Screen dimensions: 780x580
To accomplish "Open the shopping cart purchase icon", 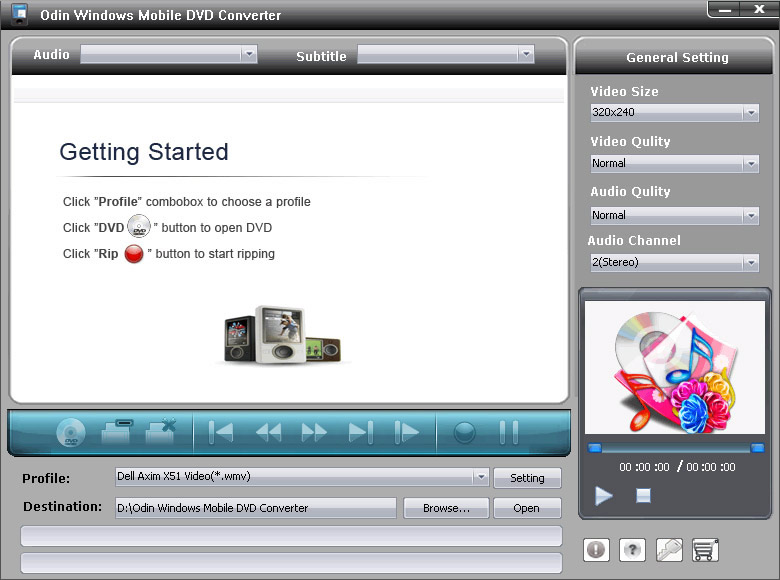I will tap(705, 550).
